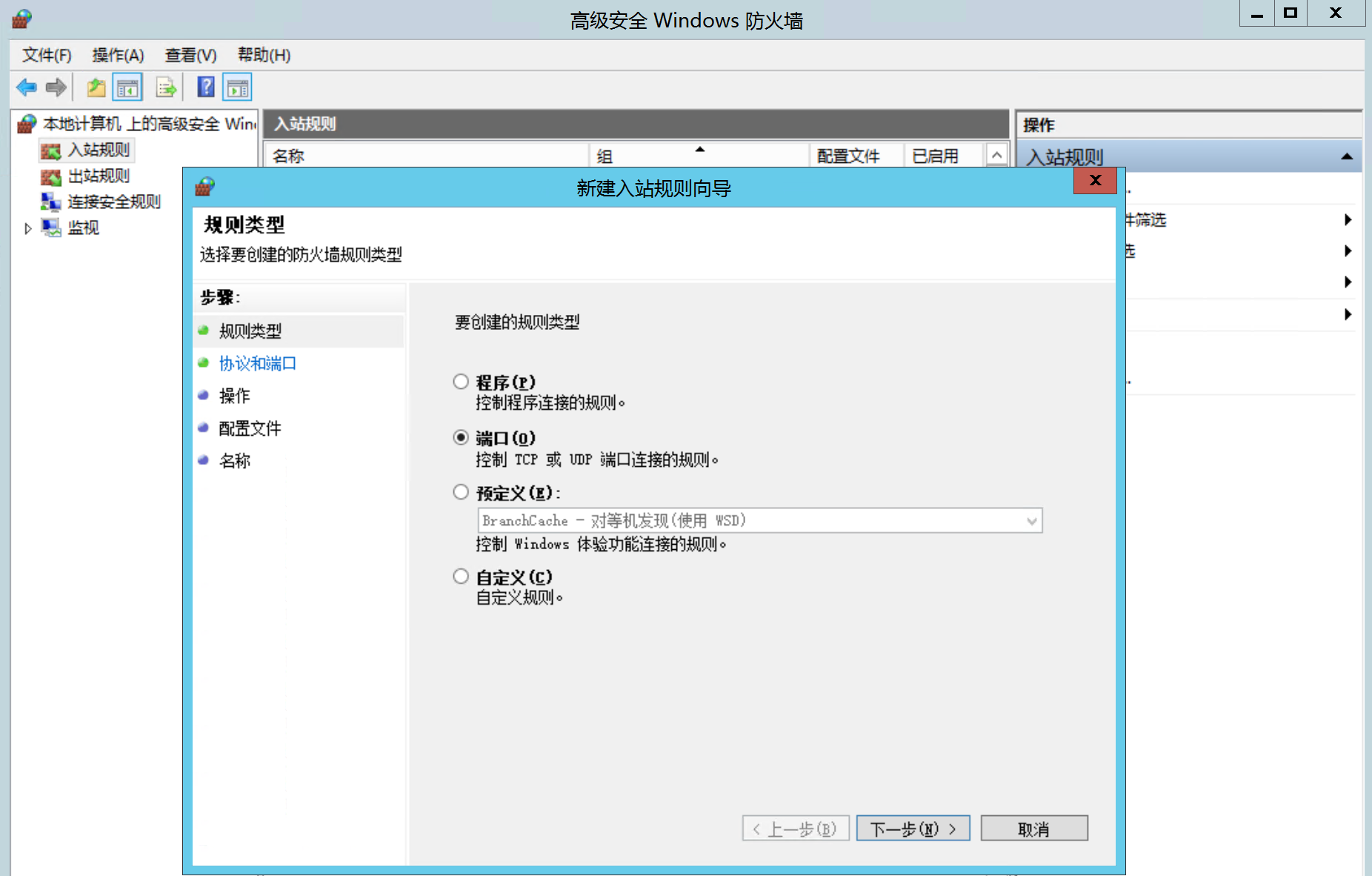Collapse the 入站规则 actions section
The height and width of the screenshot is (876, 1372).
click(1346, 156)
